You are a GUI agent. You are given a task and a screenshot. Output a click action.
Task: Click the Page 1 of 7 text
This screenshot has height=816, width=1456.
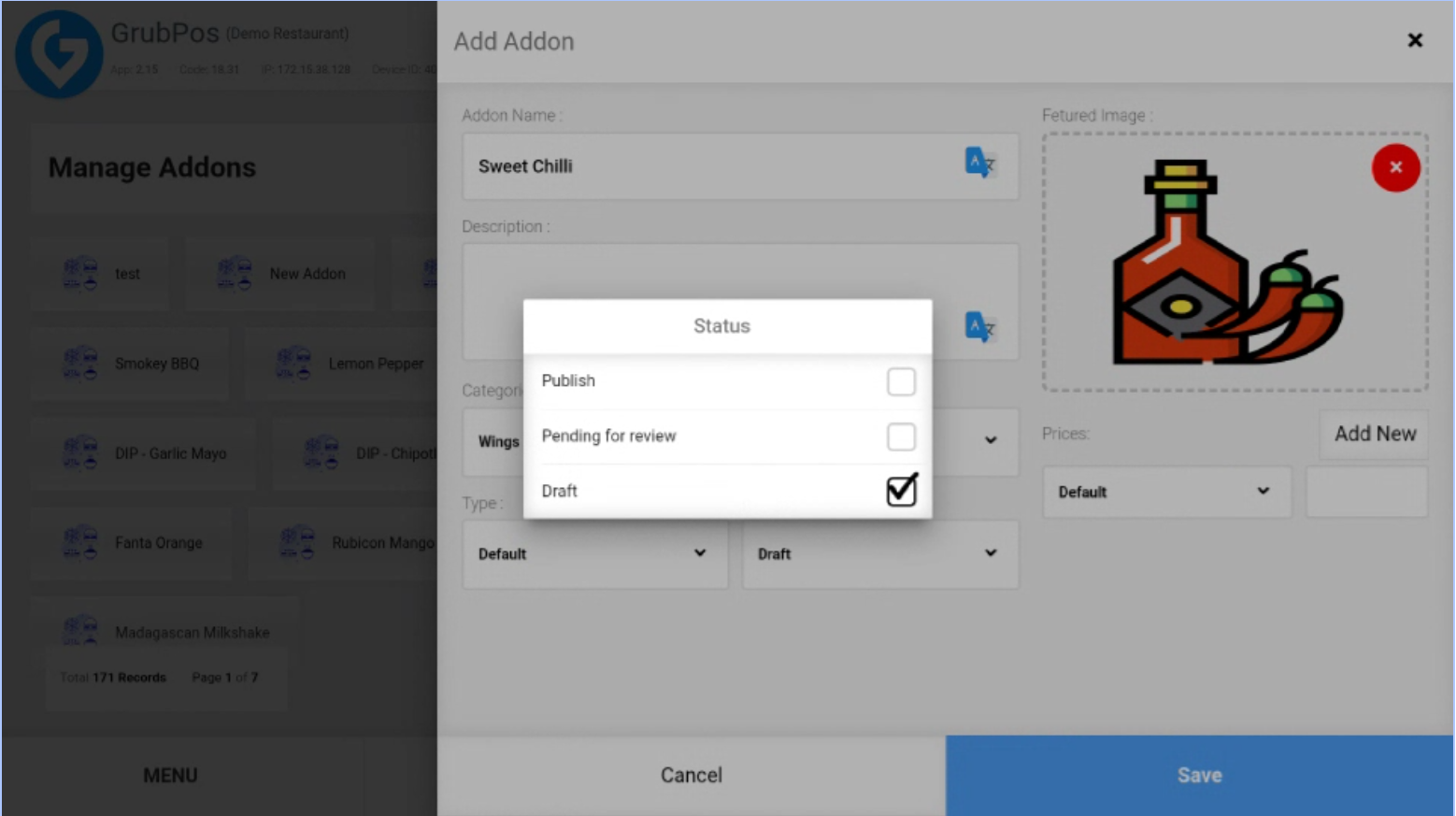tap(225, 678)
